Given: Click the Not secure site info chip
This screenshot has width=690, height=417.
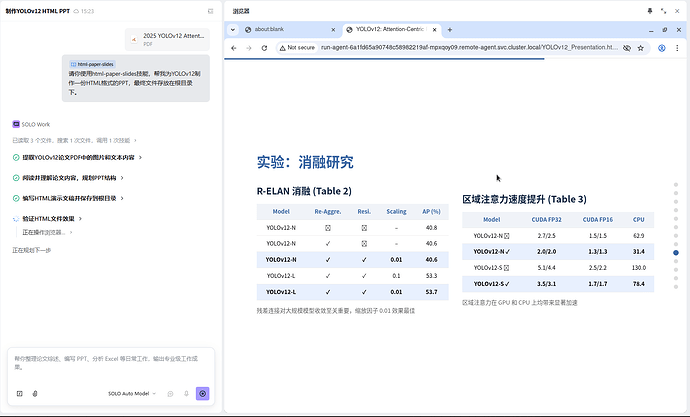Looking at the screenshot, I should tap(298, 48).
